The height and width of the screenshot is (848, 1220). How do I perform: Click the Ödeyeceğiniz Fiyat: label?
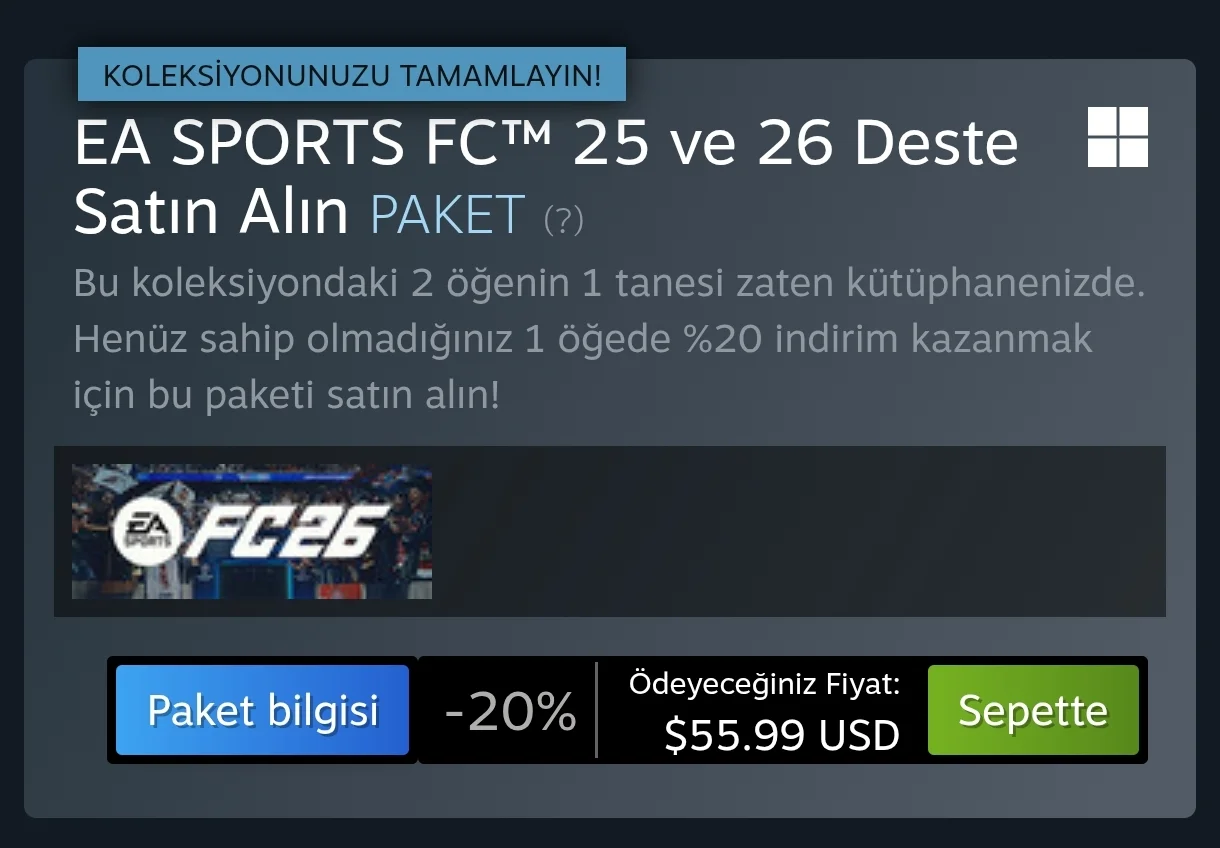[765, 684]
